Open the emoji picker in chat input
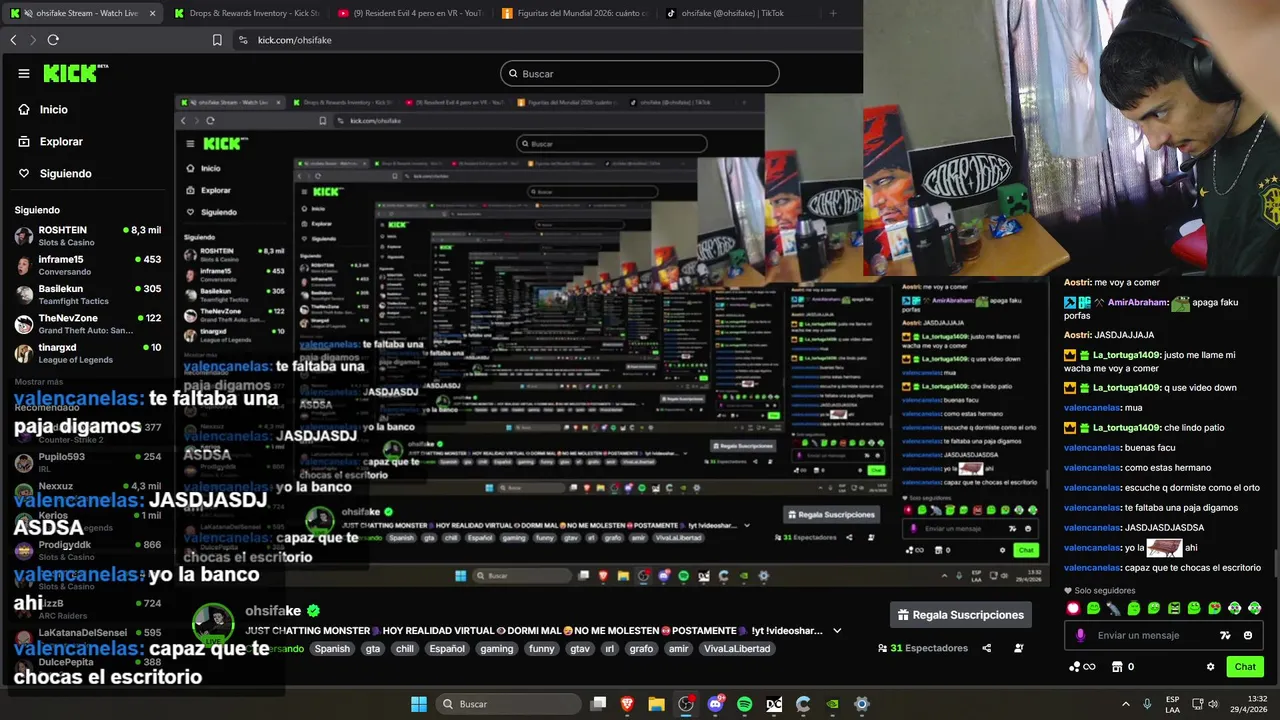The height and width of the screenshot is (720, 1280). [1247, 635]
